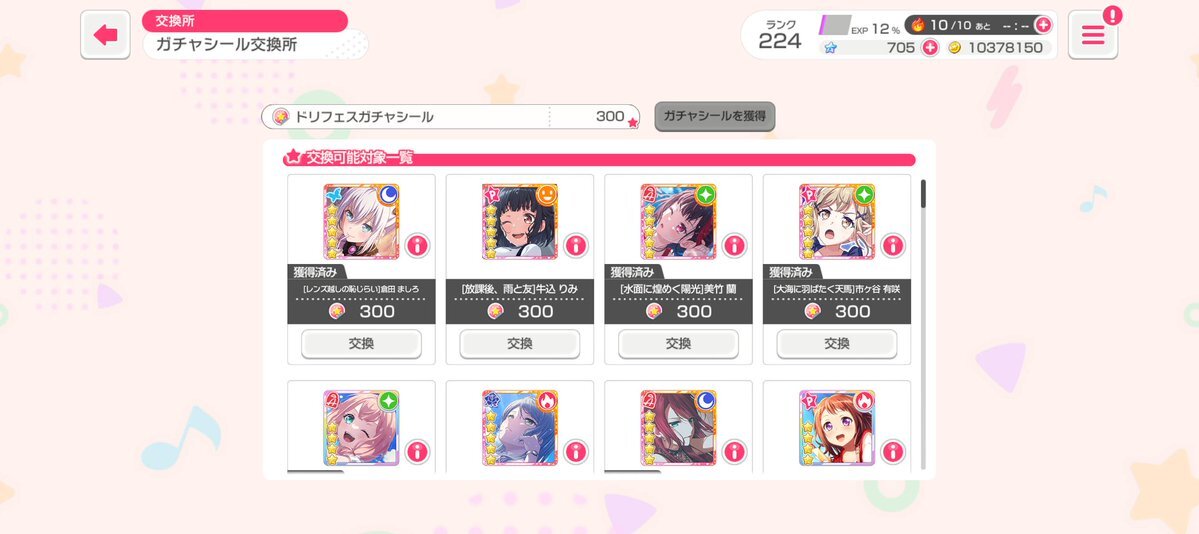Tap the pink back arrow button
Image resolution: width=1199 pixels, height=534 pixels.
[106, 35]
